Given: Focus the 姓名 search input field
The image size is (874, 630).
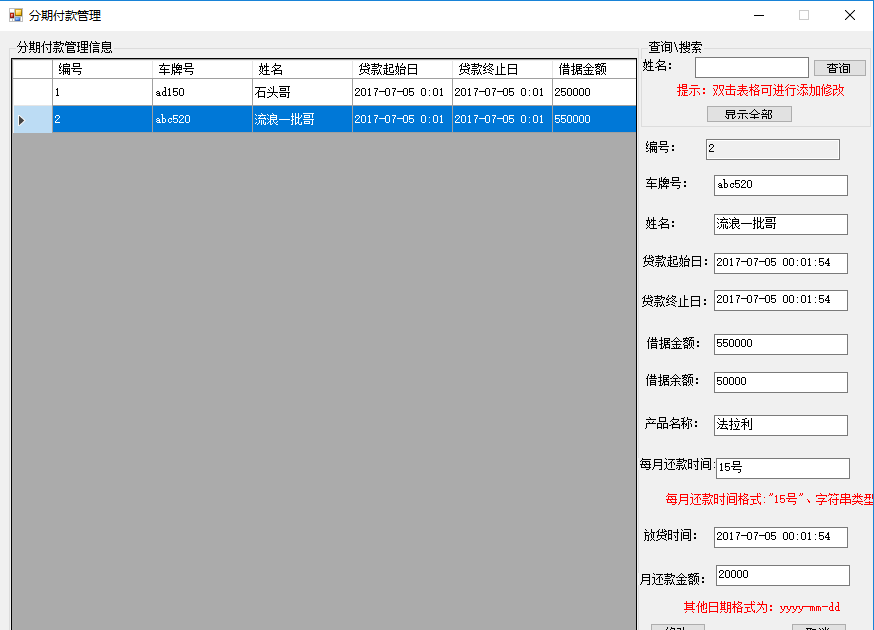Looking at the screenshot, I should coord(751,67).
